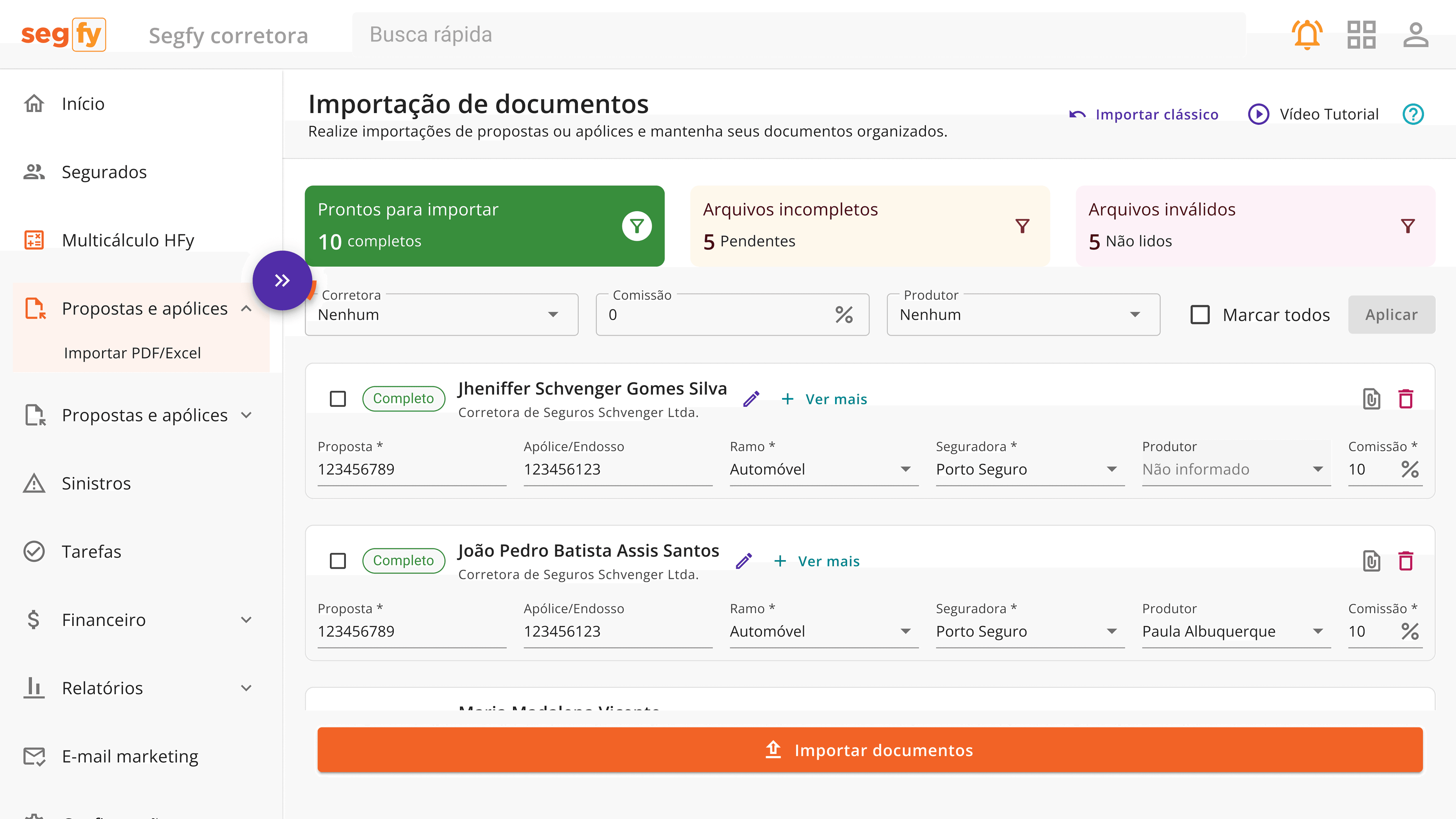Click Completo badge on Jheniffer record

click(x=403, y=399)
